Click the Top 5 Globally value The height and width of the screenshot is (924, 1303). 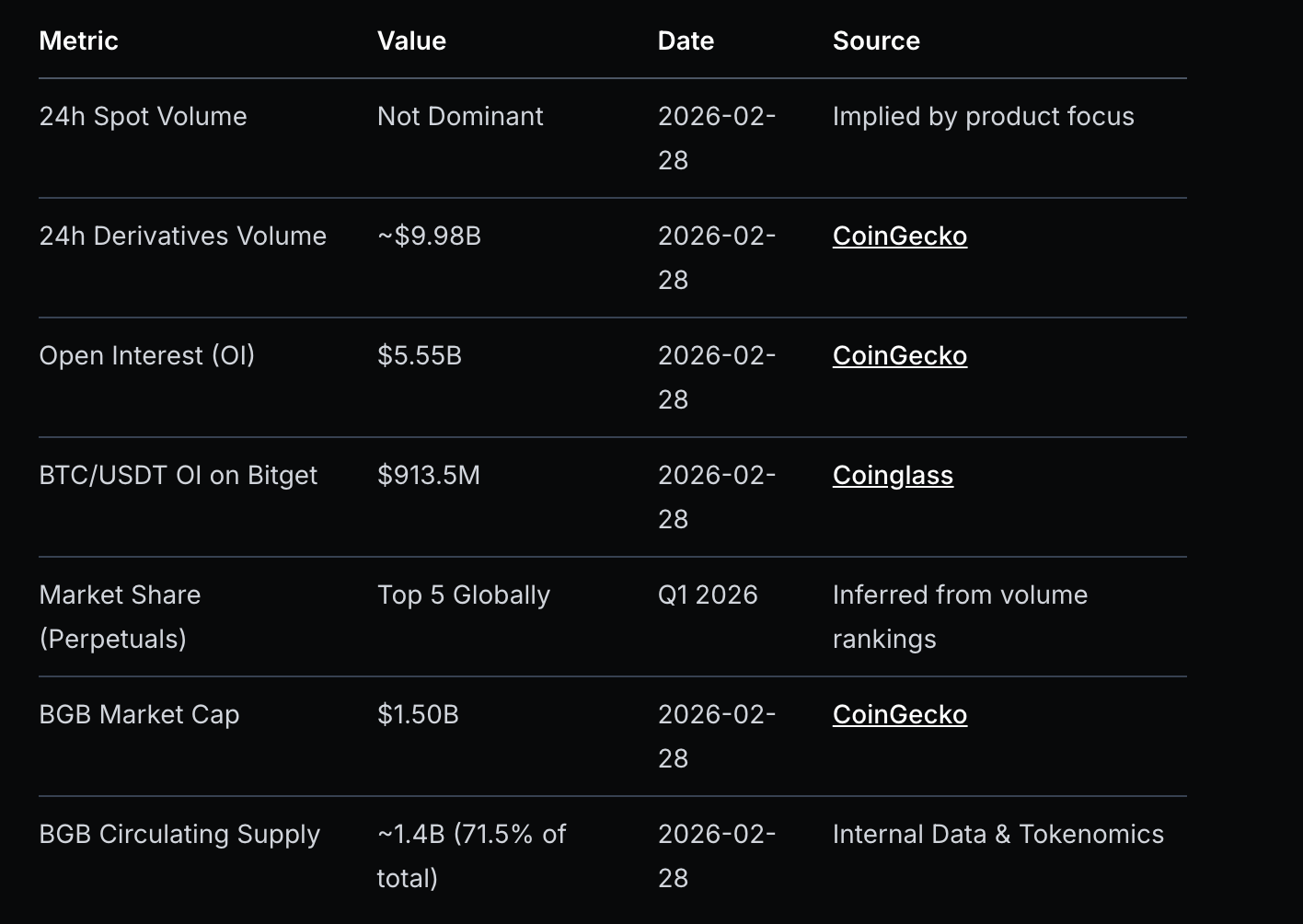tap(464, 595)
